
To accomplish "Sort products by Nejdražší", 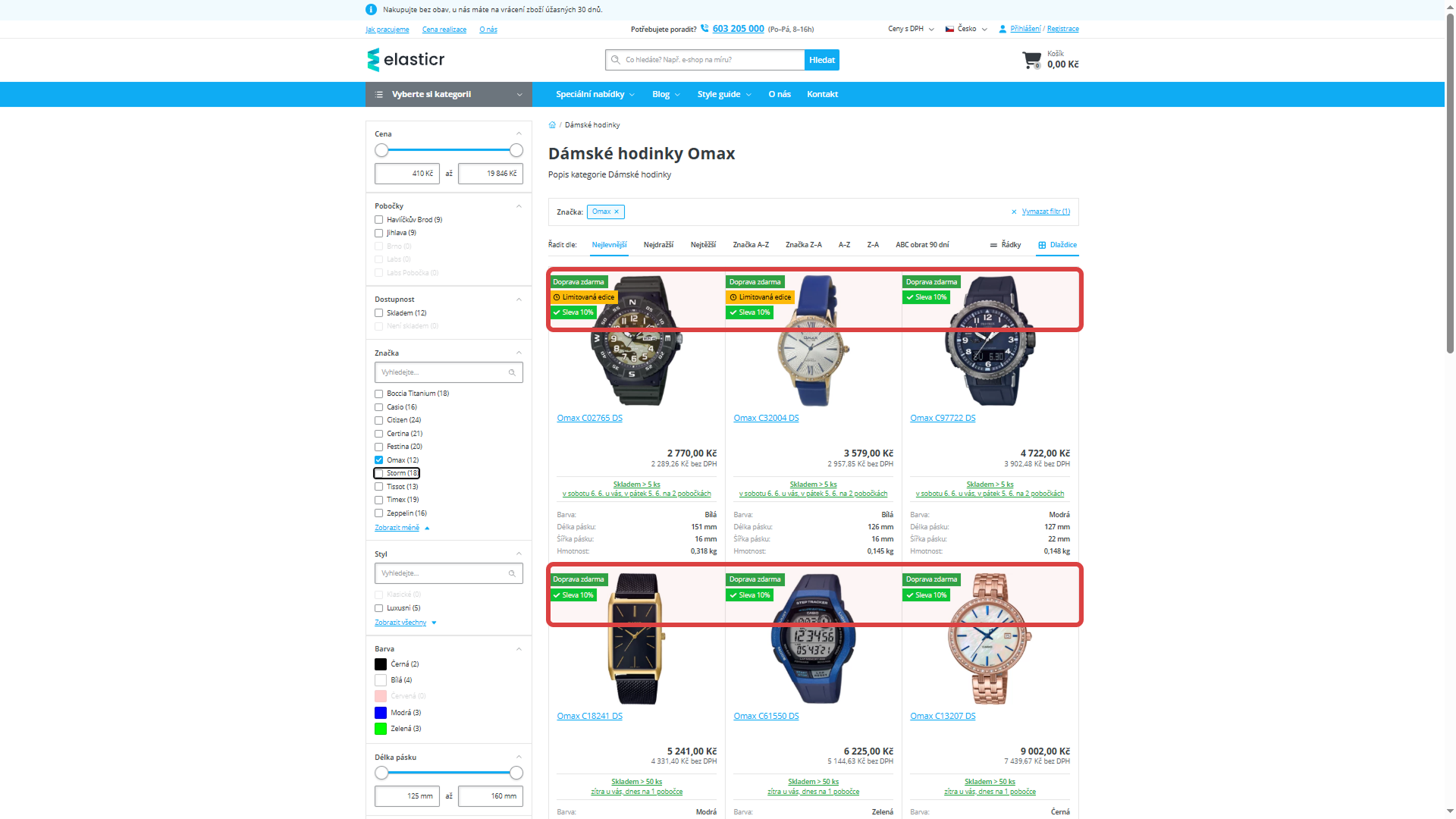I will pyautogui.click(x=658, y=245).
